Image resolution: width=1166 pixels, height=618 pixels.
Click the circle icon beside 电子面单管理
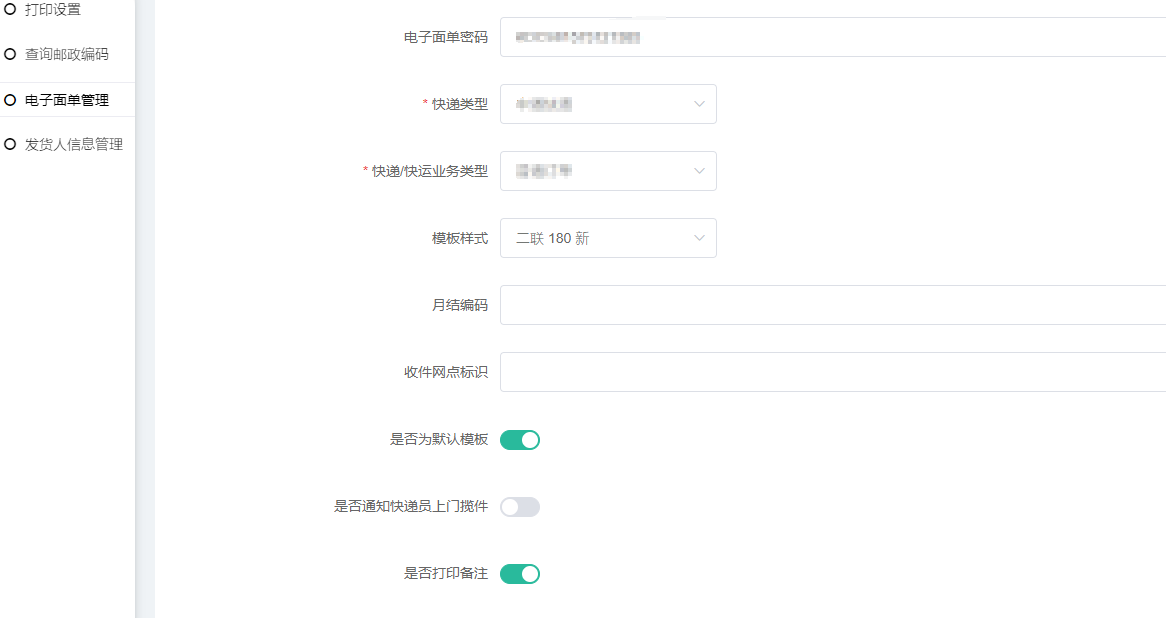[x=10, y=100]
